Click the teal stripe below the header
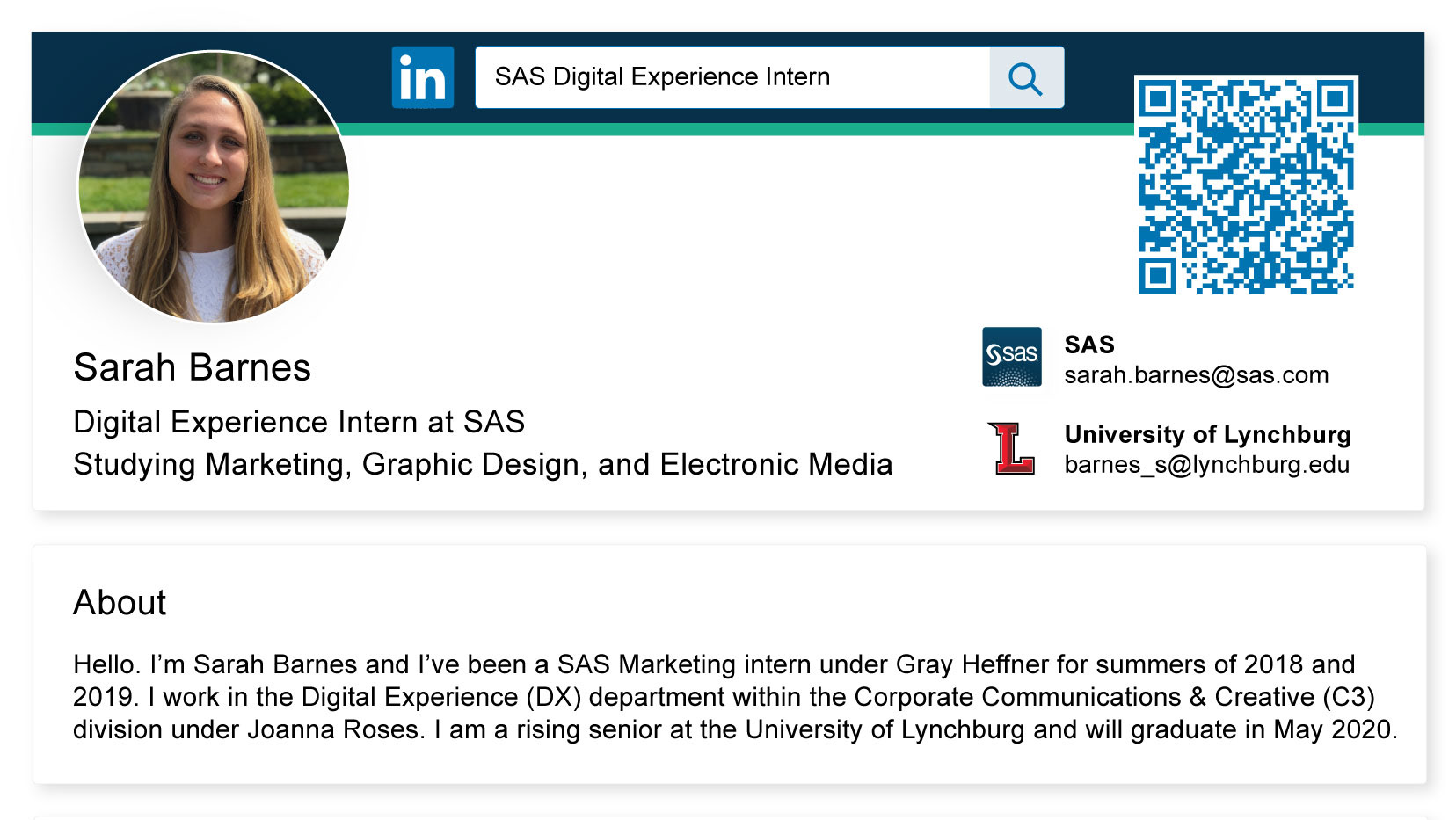 click(x=726, y=129)
